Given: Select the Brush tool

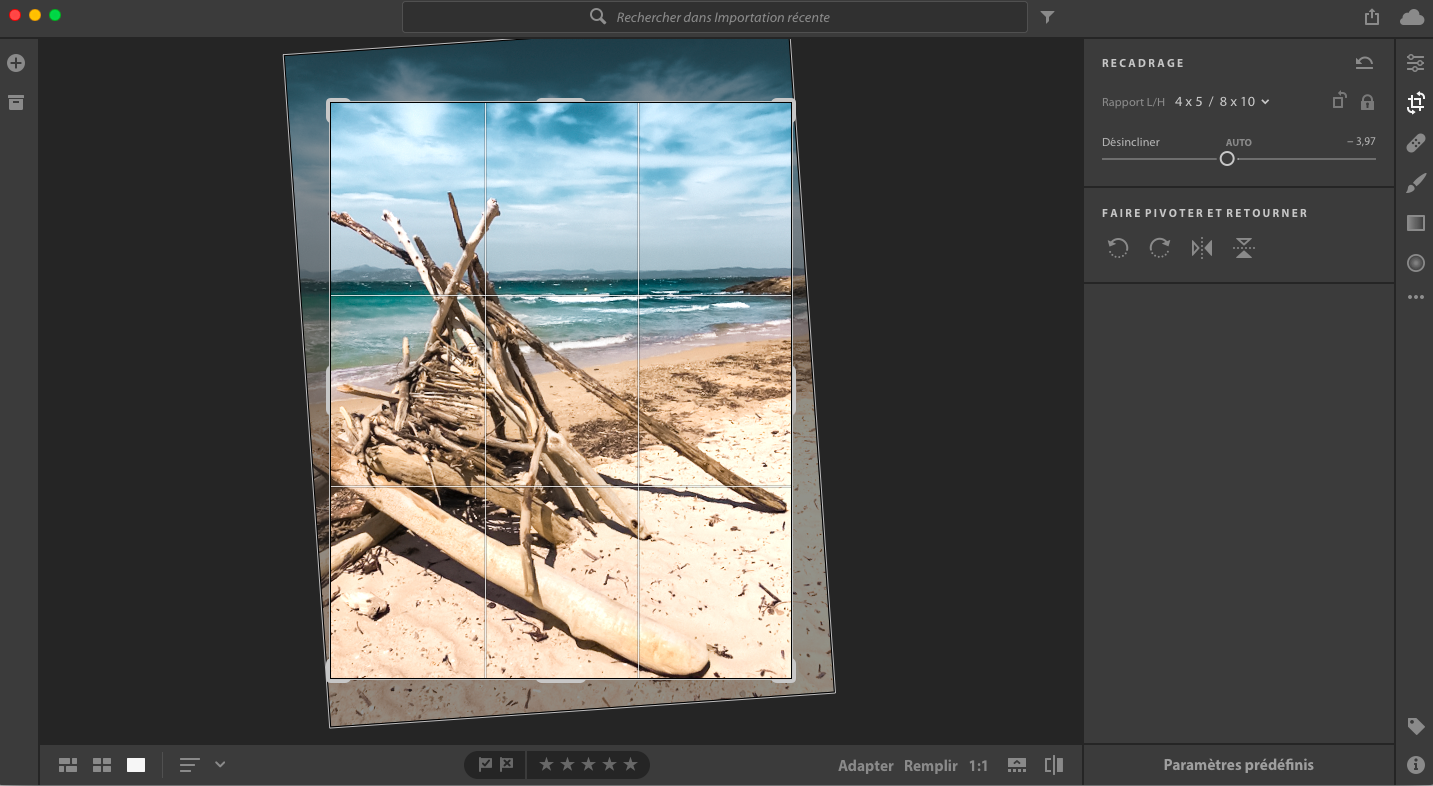Looking at the screenshot, I should 1415,183.
